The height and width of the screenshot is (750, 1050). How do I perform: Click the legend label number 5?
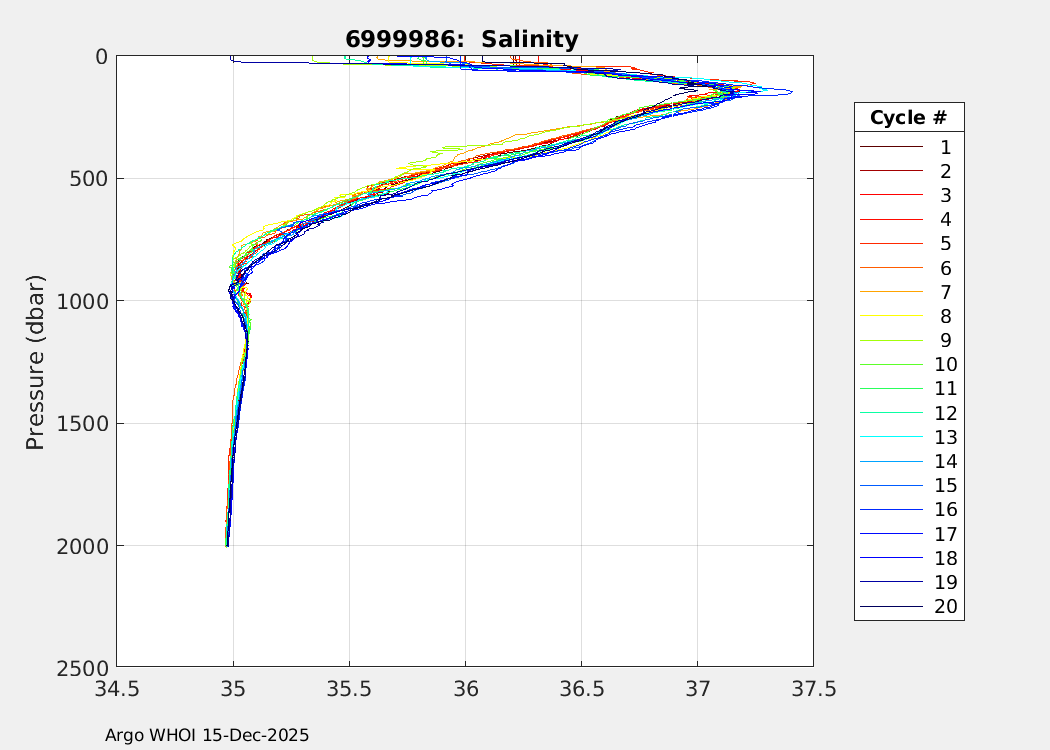pos(945,244)
